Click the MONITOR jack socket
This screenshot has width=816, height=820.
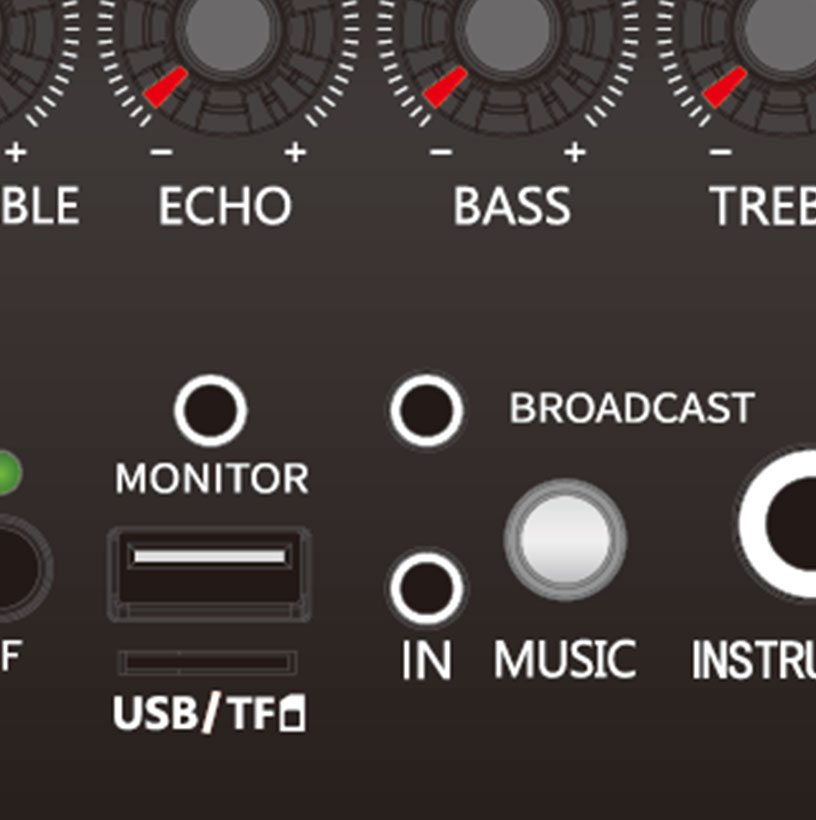210,411
